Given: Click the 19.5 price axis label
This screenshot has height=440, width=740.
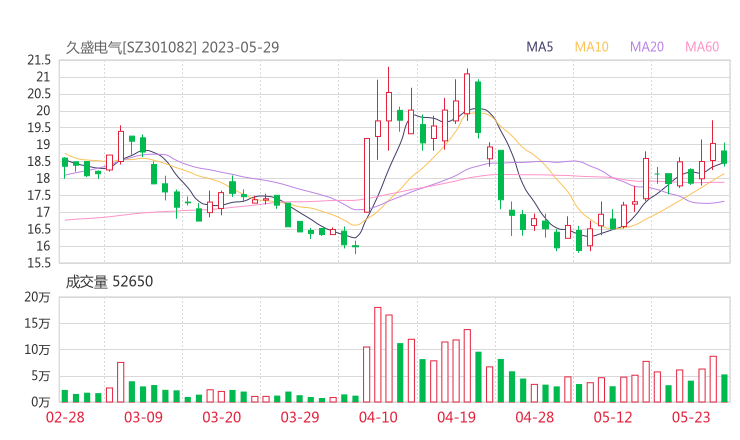Looking at the screenshot, I should point(39,128).
